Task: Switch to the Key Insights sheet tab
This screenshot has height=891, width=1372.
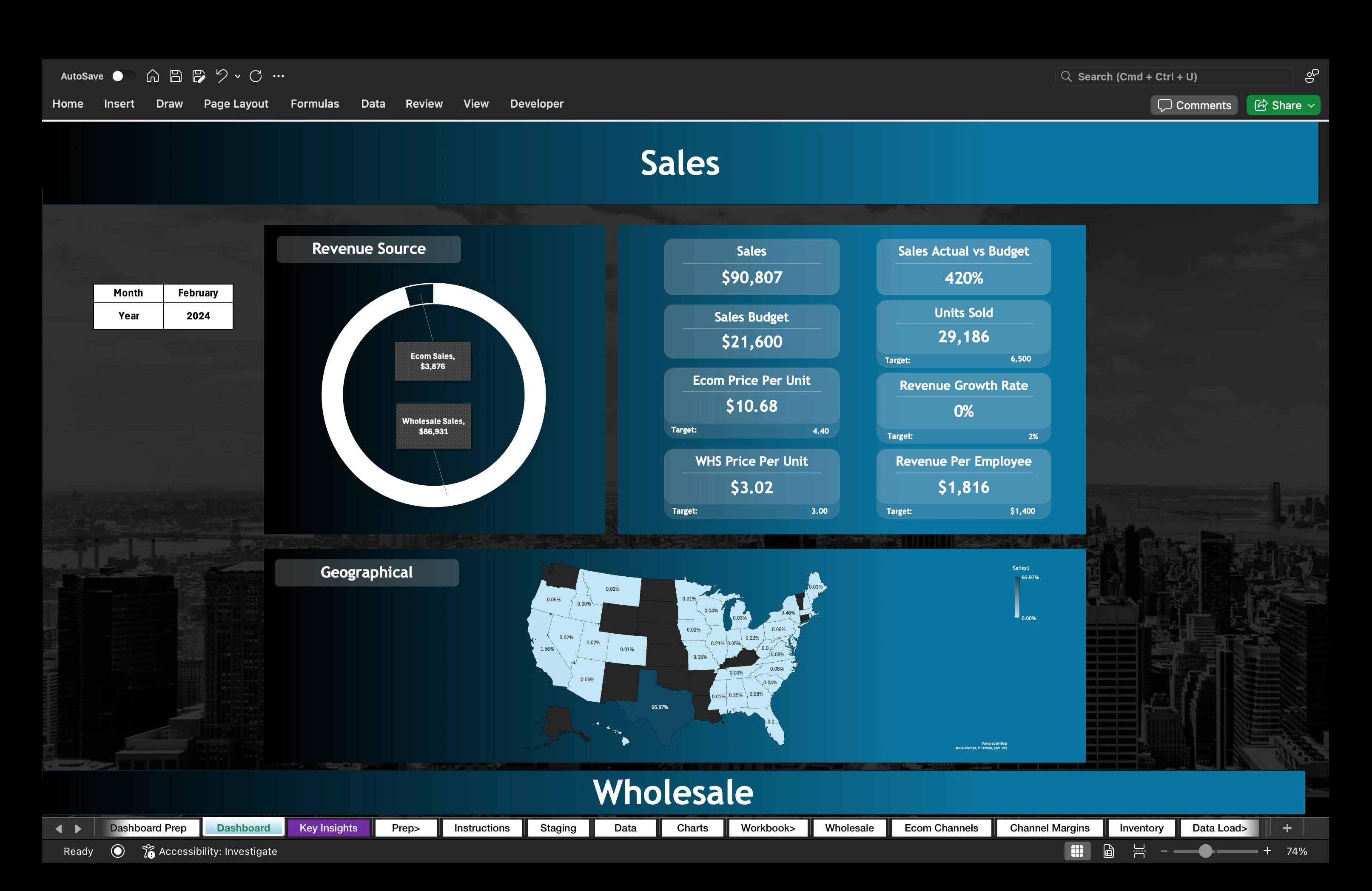Action: point(329,828)
